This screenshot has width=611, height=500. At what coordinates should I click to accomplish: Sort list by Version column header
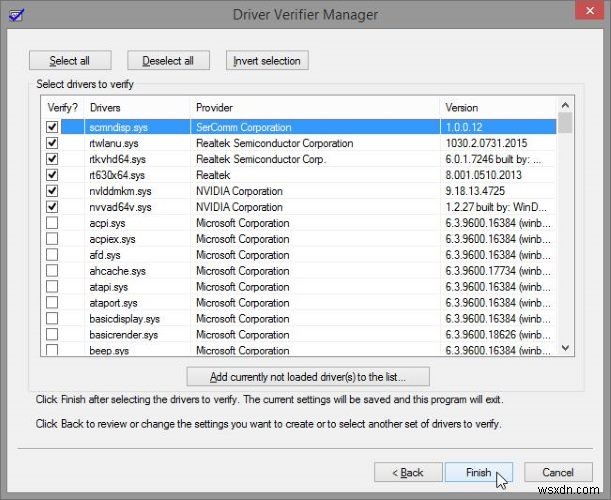(498, 108)
